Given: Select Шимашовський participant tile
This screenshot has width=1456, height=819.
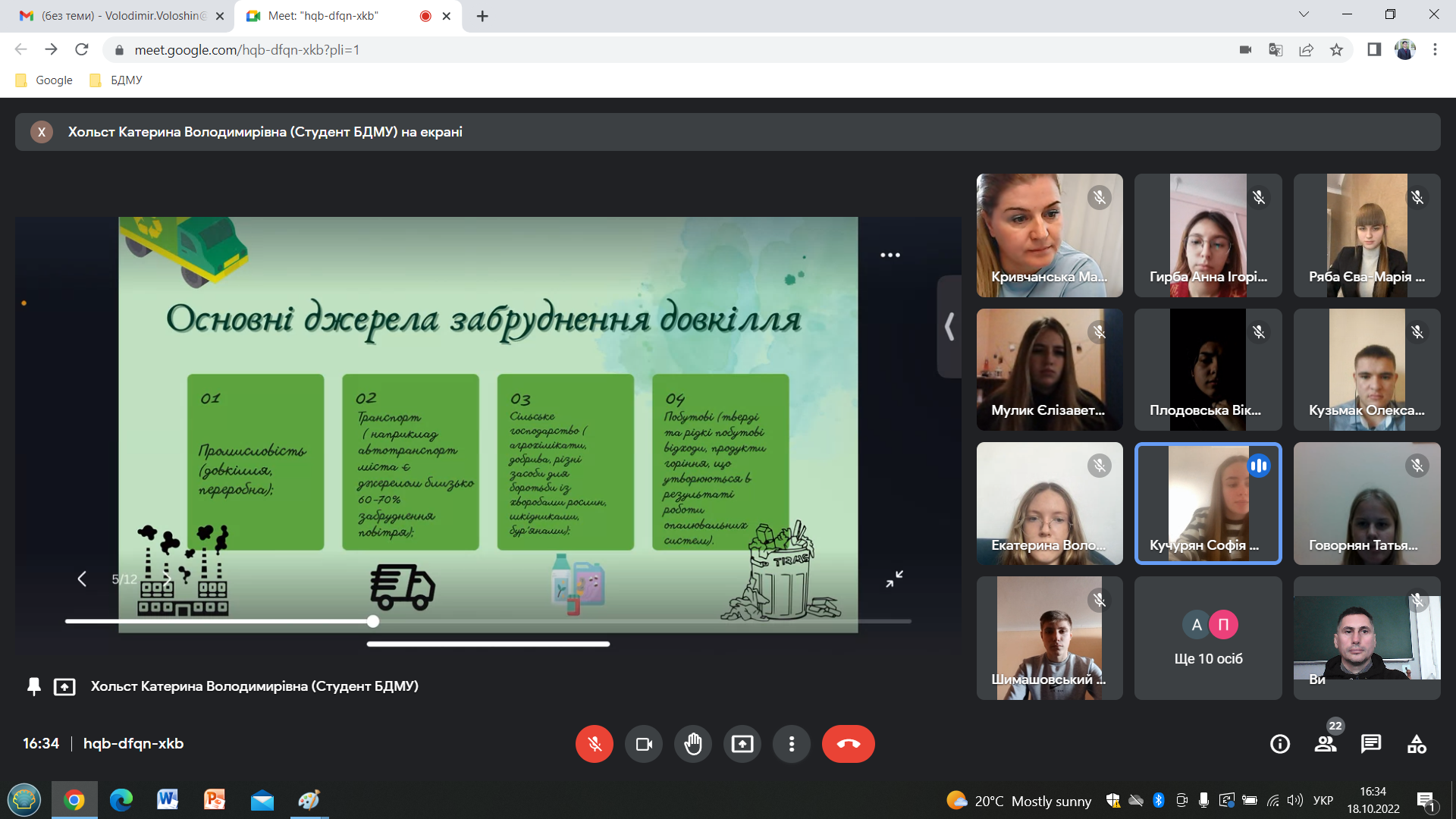Looking at the screenshot, I should coord(1050,638).
